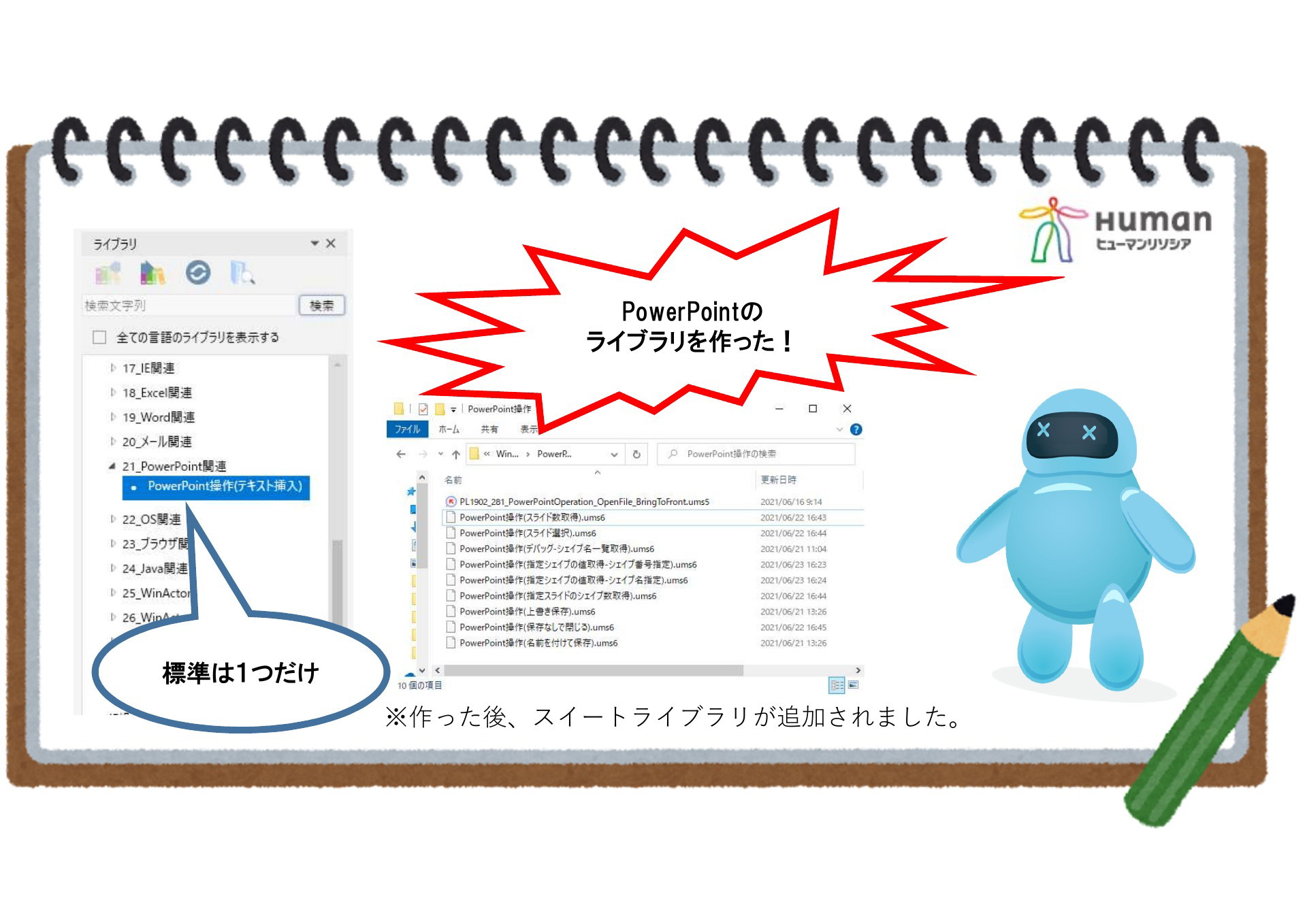Click the quick access star icon in navigation pane
Viewport: 1307px width, 924px height.
tap(410, 492)
